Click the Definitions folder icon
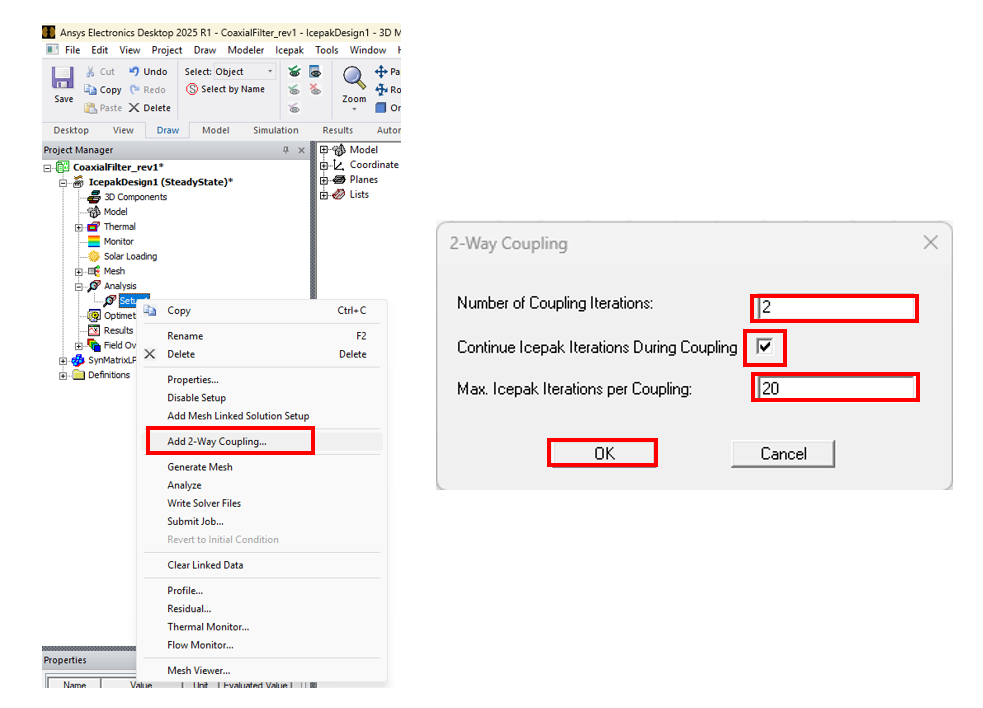This screenshot has width=983, height=708. 78,375
